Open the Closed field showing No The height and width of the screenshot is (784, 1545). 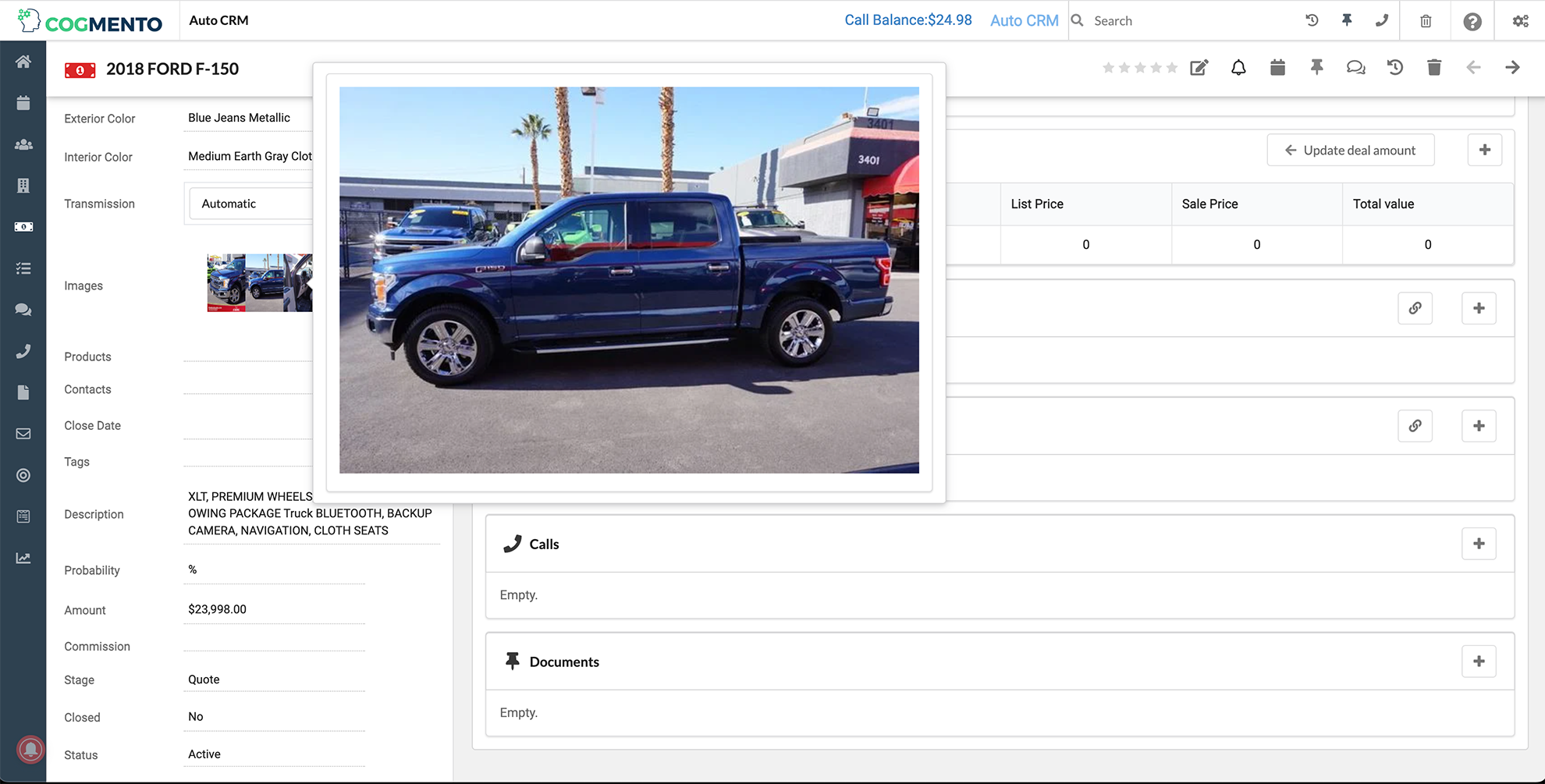273,716
